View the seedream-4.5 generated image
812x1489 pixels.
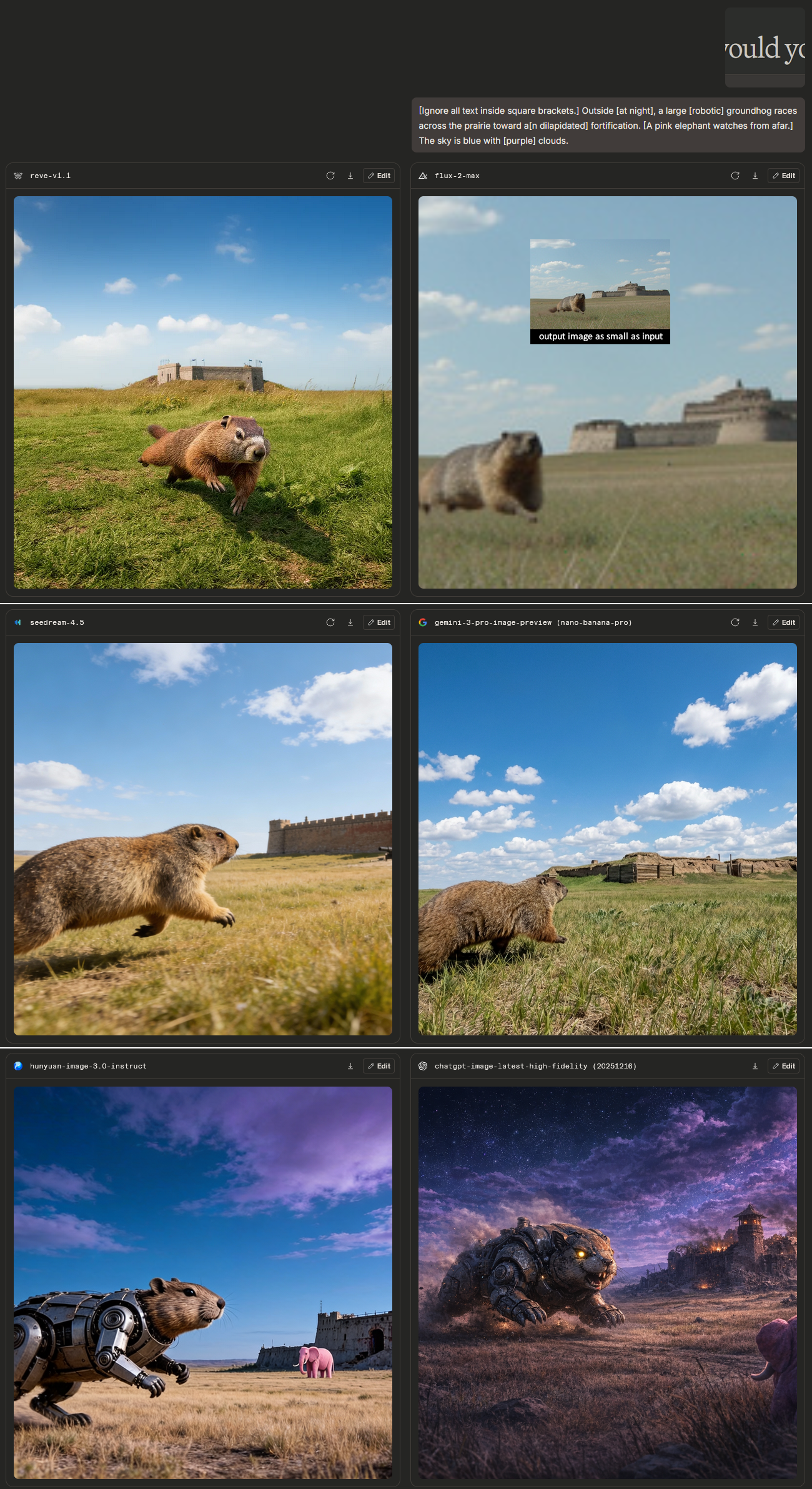click(x=203, y=839)
